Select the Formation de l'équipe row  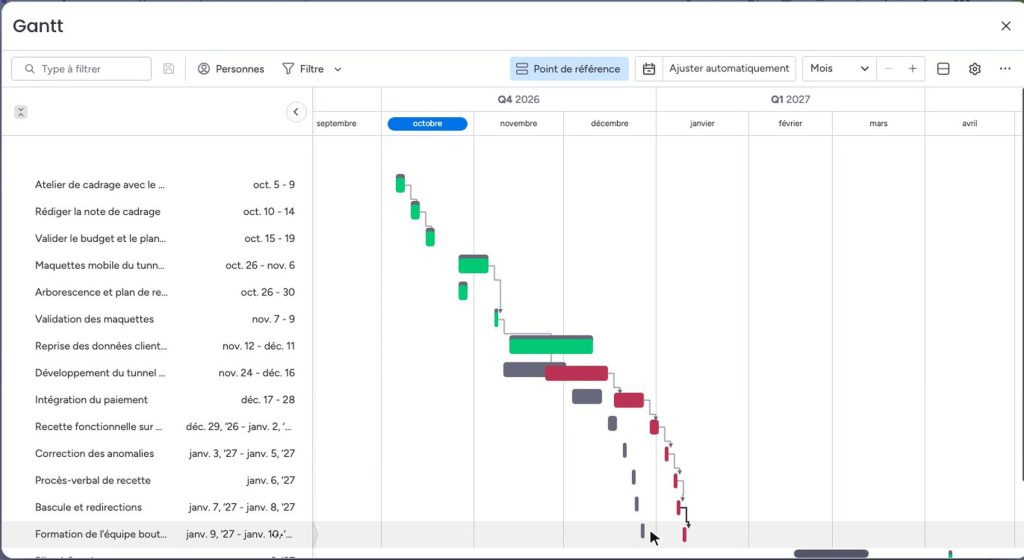coord(157,534)
